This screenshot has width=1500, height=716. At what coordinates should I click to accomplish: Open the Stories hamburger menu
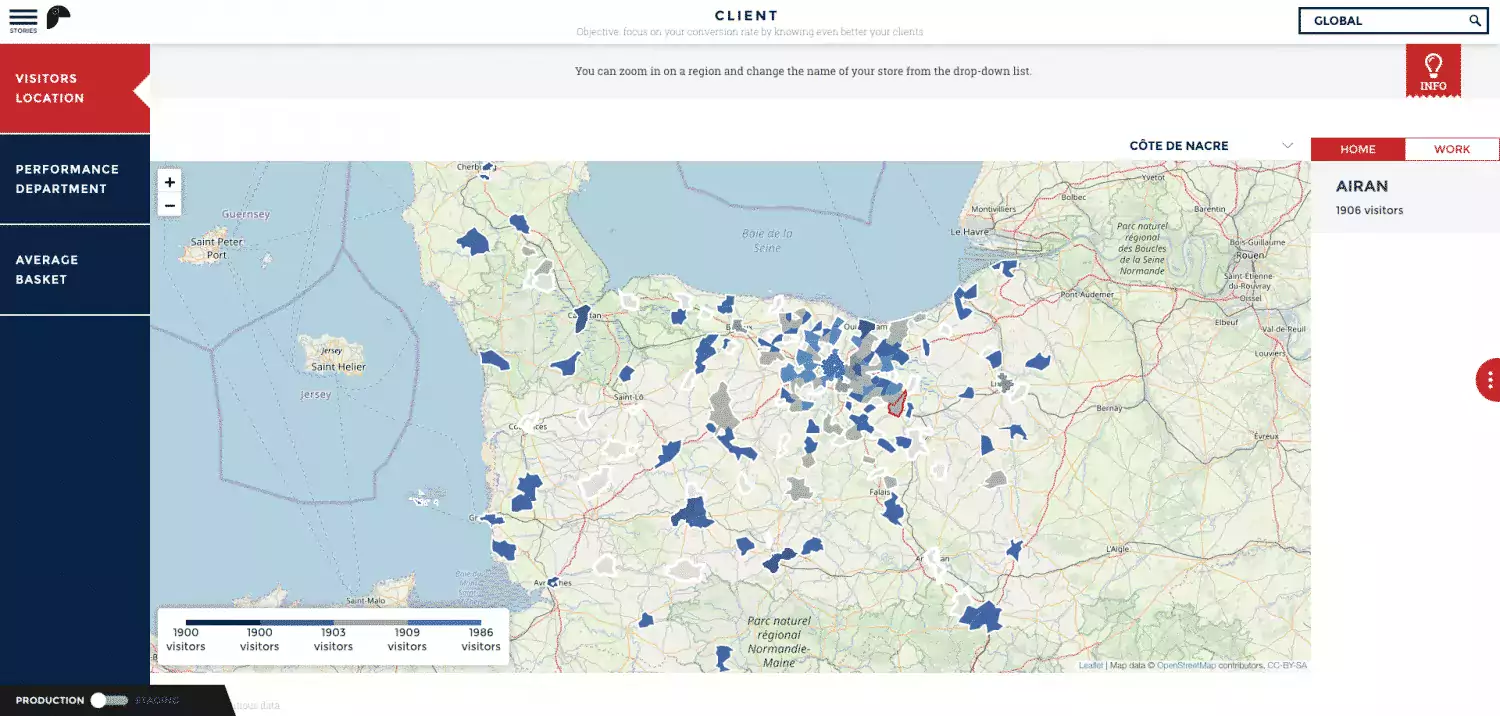23,20
